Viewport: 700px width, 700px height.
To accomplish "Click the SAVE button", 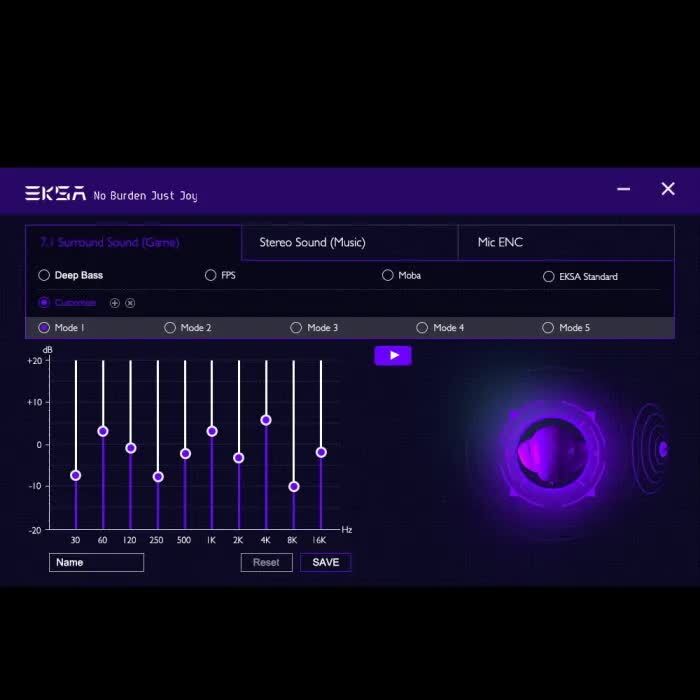I will (325, 562).
